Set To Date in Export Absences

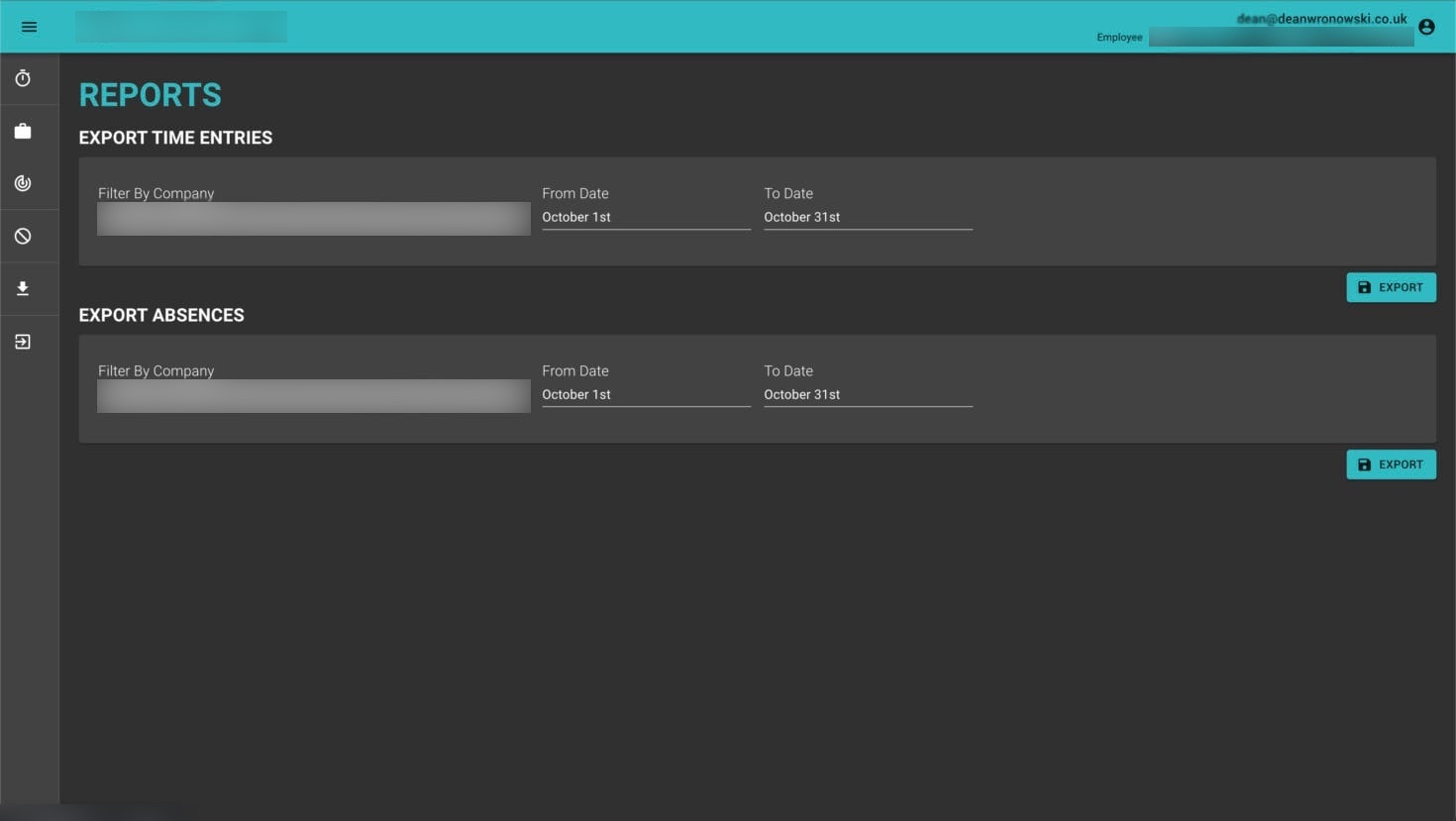[x=868, y=394]
